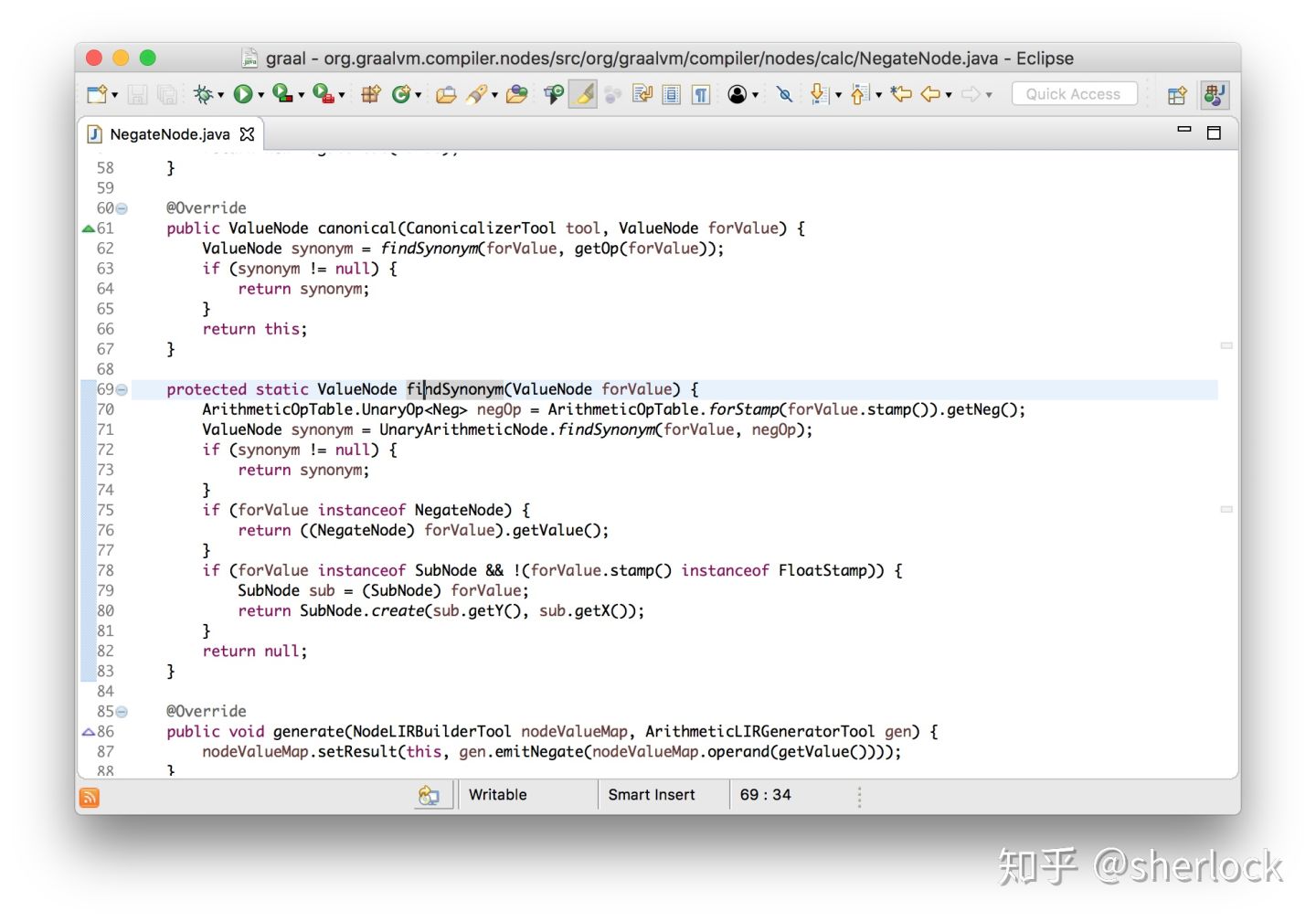Click the Back navigation arrow
Image resolution: width=1316 pixels, height=922 pixels.
point(930,94)
